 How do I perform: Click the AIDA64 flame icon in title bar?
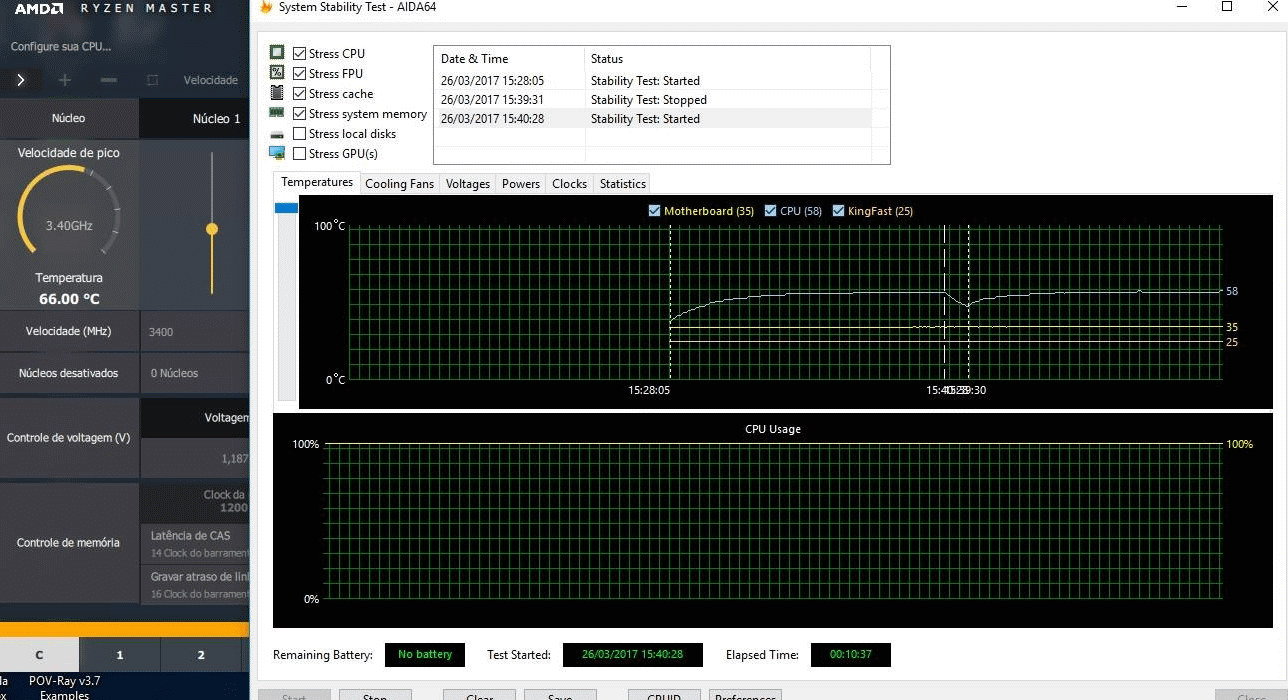click(x=265, y=7)
